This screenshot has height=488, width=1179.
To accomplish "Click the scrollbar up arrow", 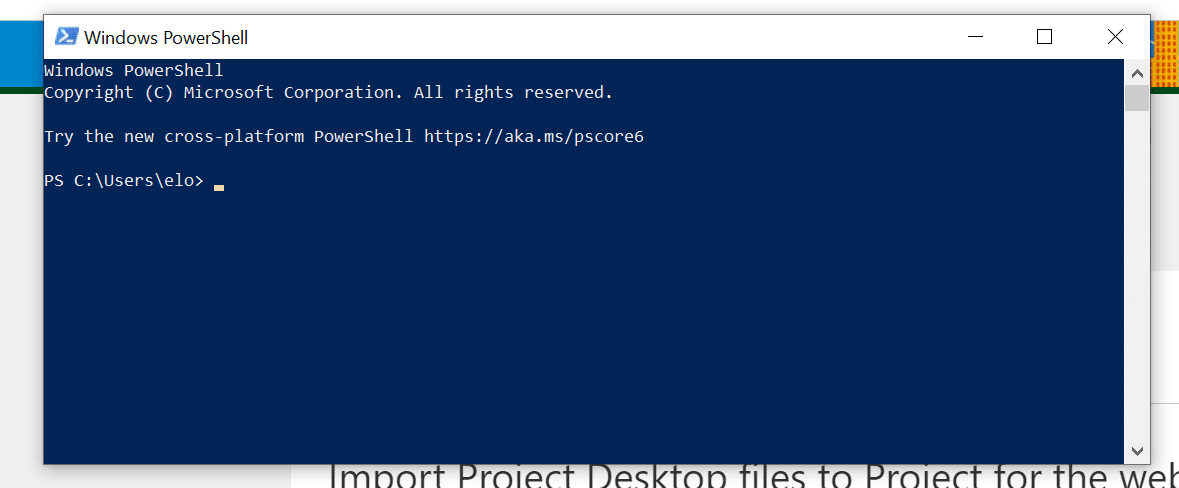I will click(1136, 74).
